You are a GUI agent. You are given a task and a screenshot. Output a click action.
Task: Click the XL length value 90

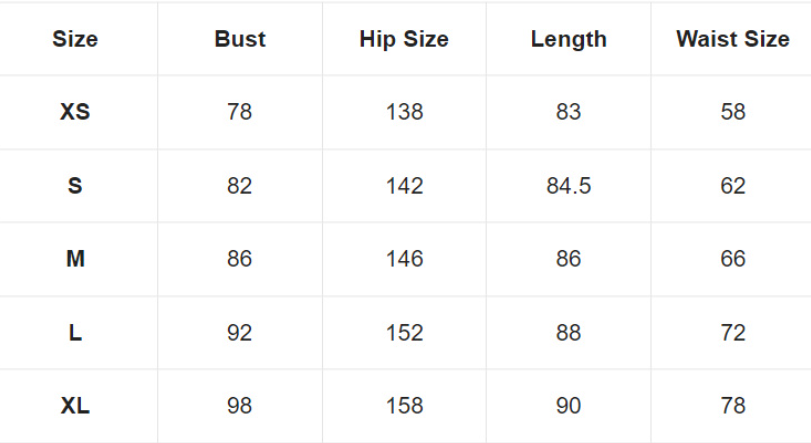click(568, 406)
